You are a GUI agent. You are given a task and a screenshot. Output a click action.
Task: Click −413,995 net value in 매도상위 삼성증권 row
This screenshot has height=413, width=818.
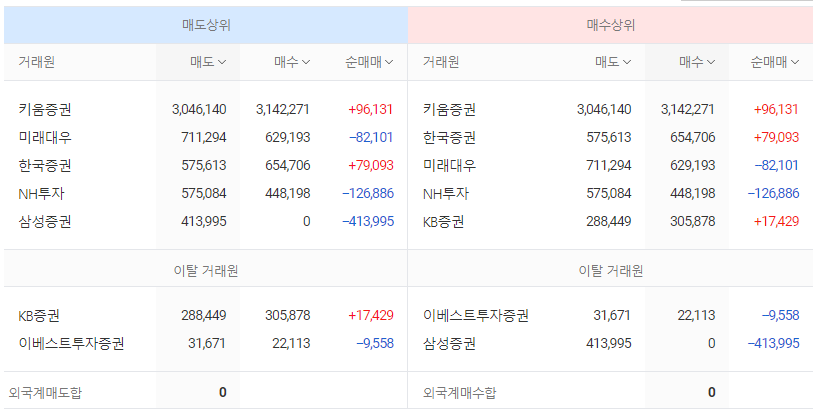(368, 222)
